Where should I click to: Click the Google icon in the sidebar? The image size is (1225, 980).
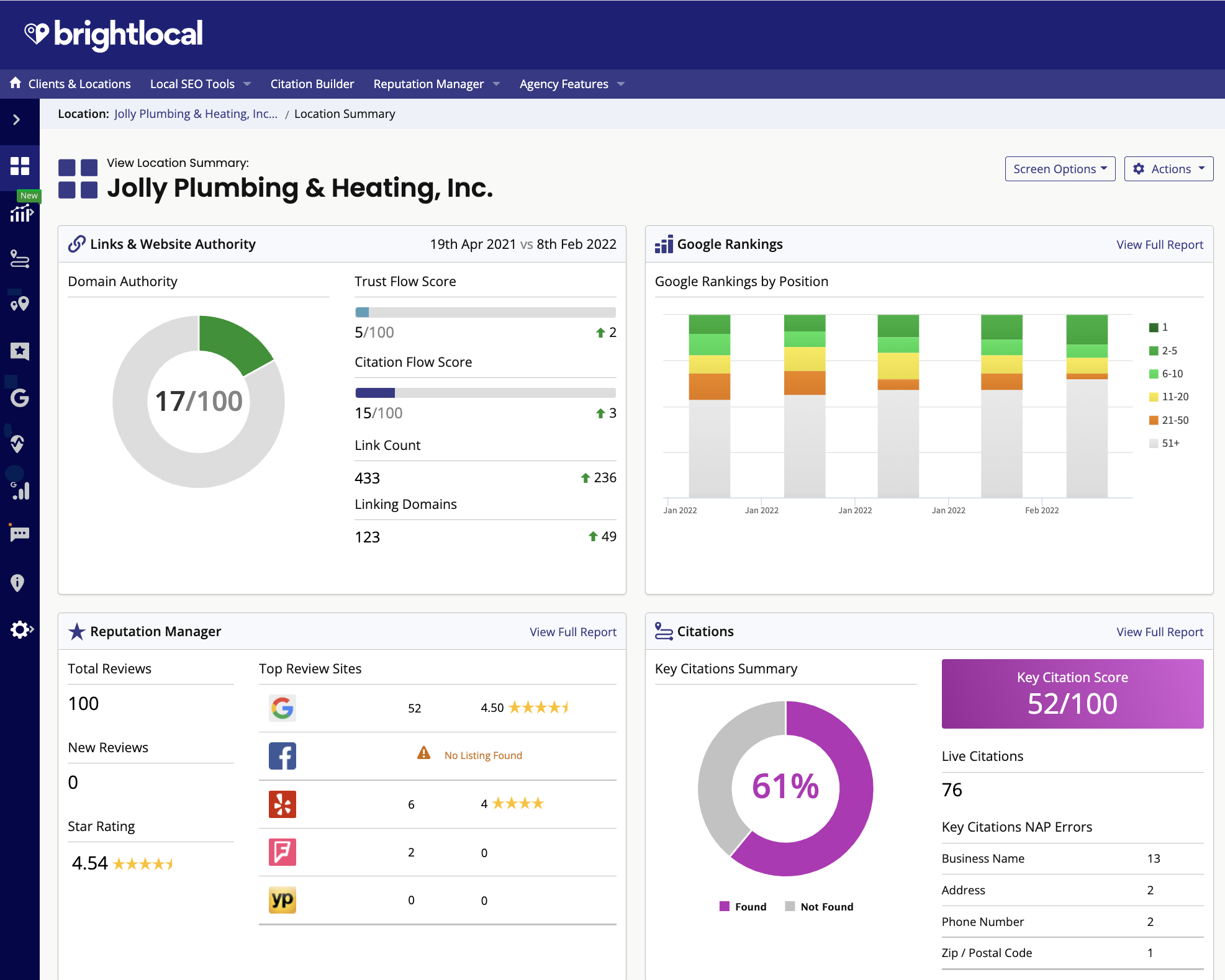pyautogui.click(x=20, y=398)
